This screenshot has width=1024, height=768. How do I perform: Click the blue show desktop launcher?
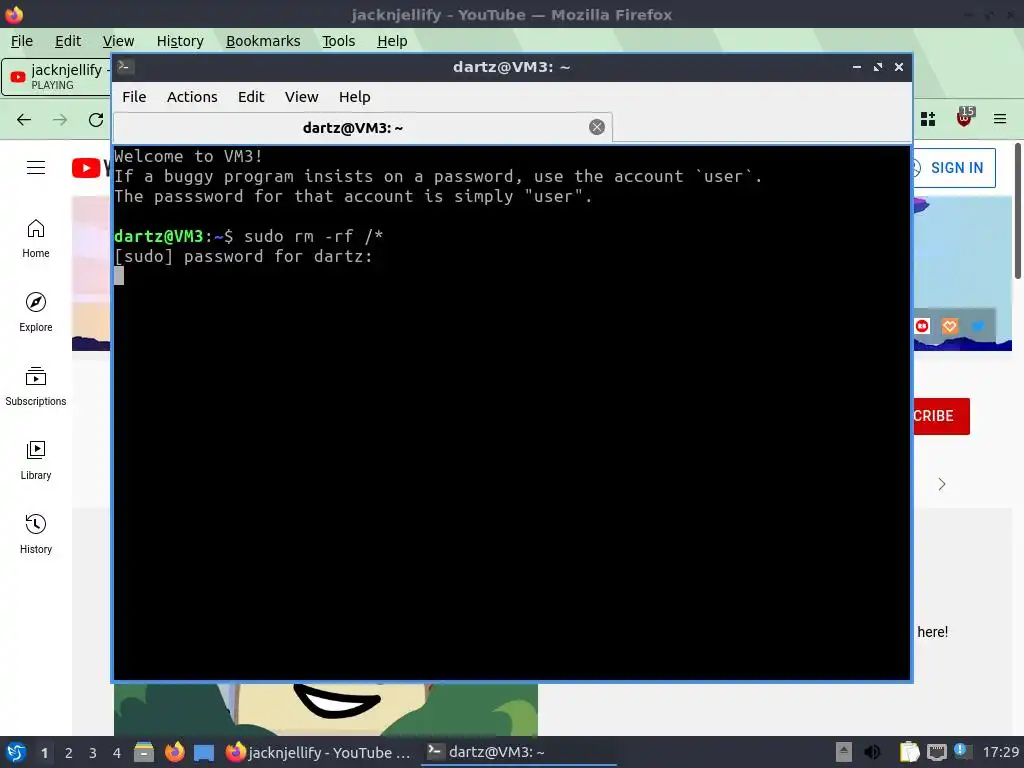[x=204, y=752]
